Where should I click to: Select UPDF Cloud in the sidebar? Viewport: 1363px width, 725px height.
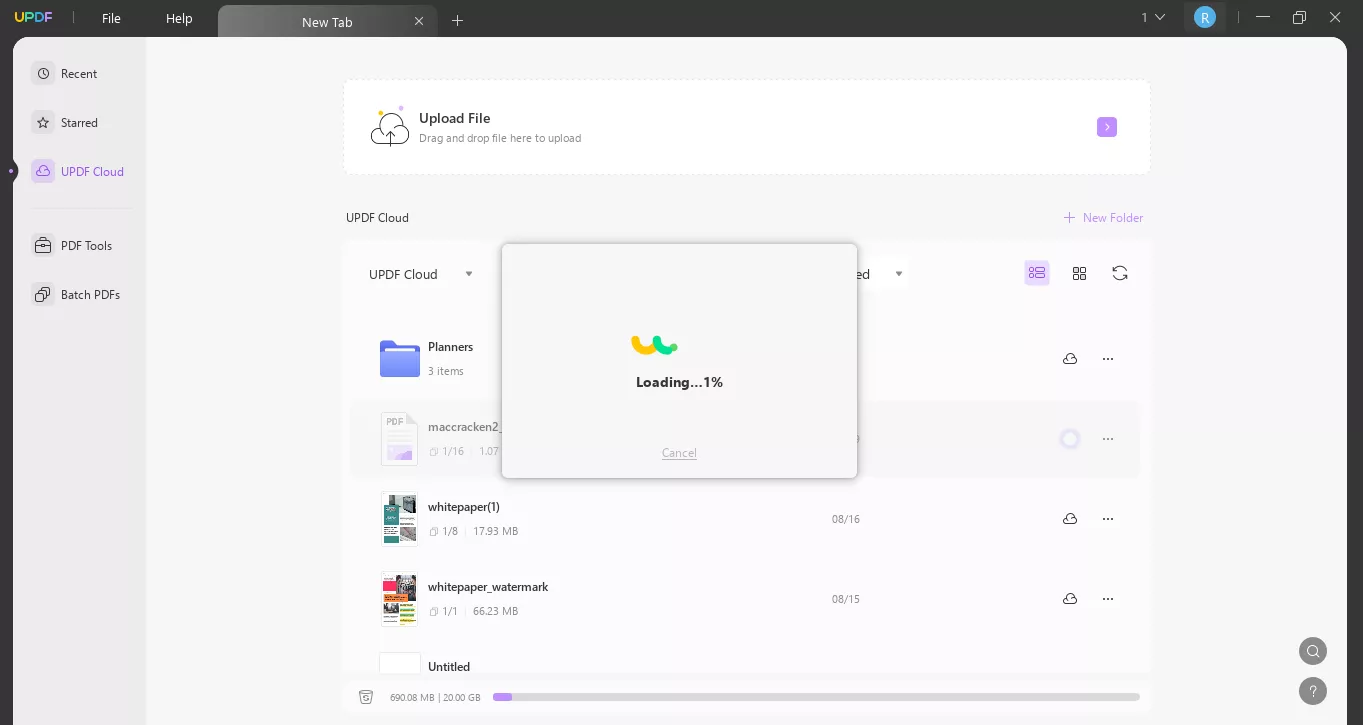[x=78, y=172]
